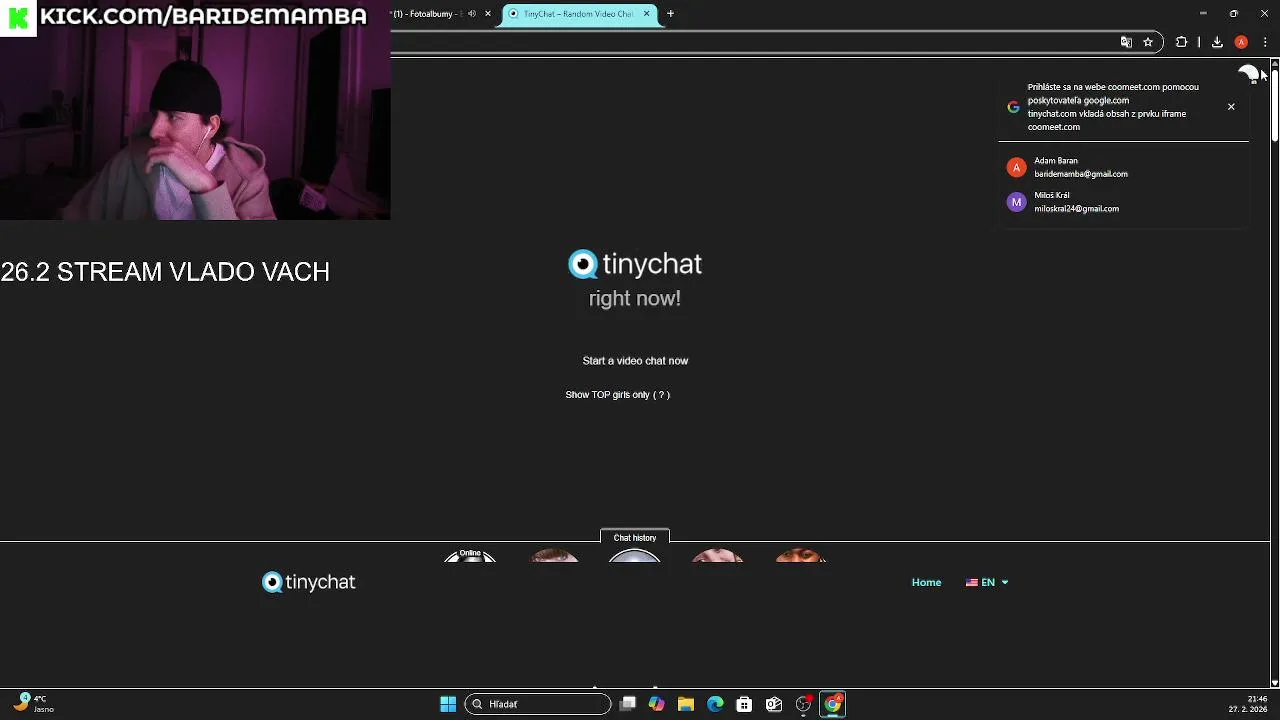Dismiss the Google sign-in popup

[1231, 106]
